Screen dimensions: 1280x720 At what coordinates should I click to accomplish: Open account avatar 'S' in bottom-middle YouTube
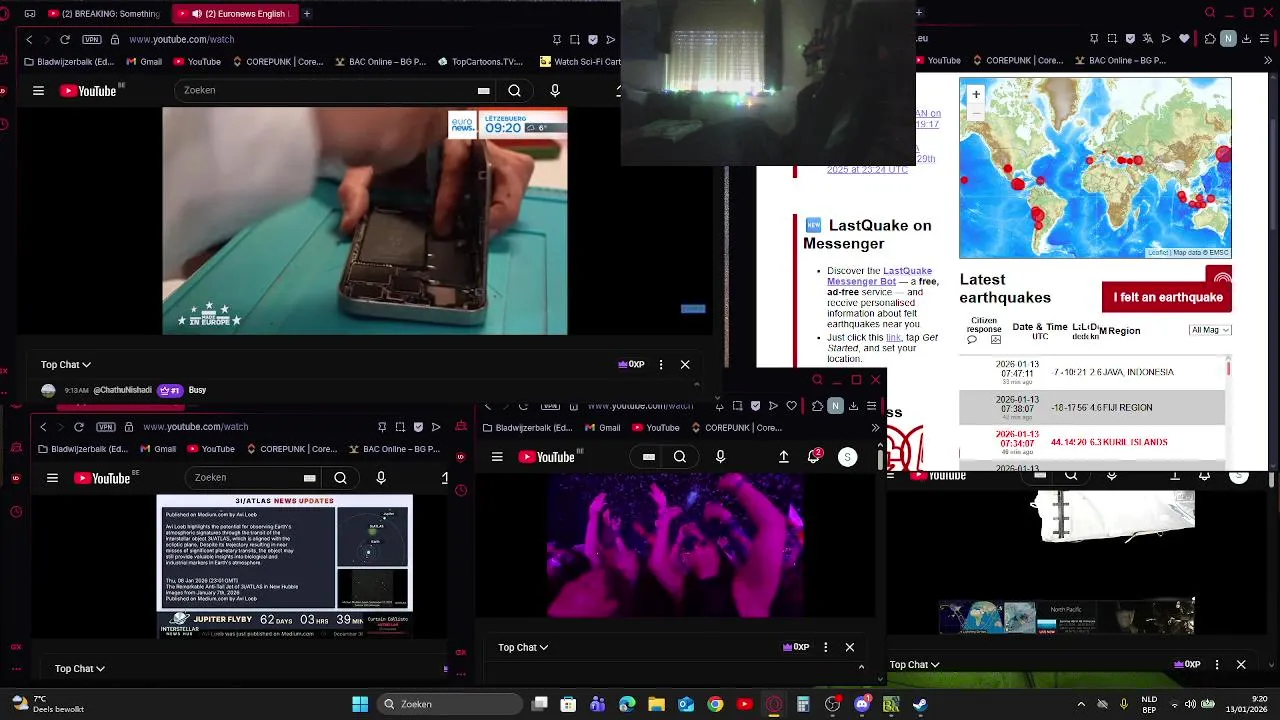tap(847, 457)
